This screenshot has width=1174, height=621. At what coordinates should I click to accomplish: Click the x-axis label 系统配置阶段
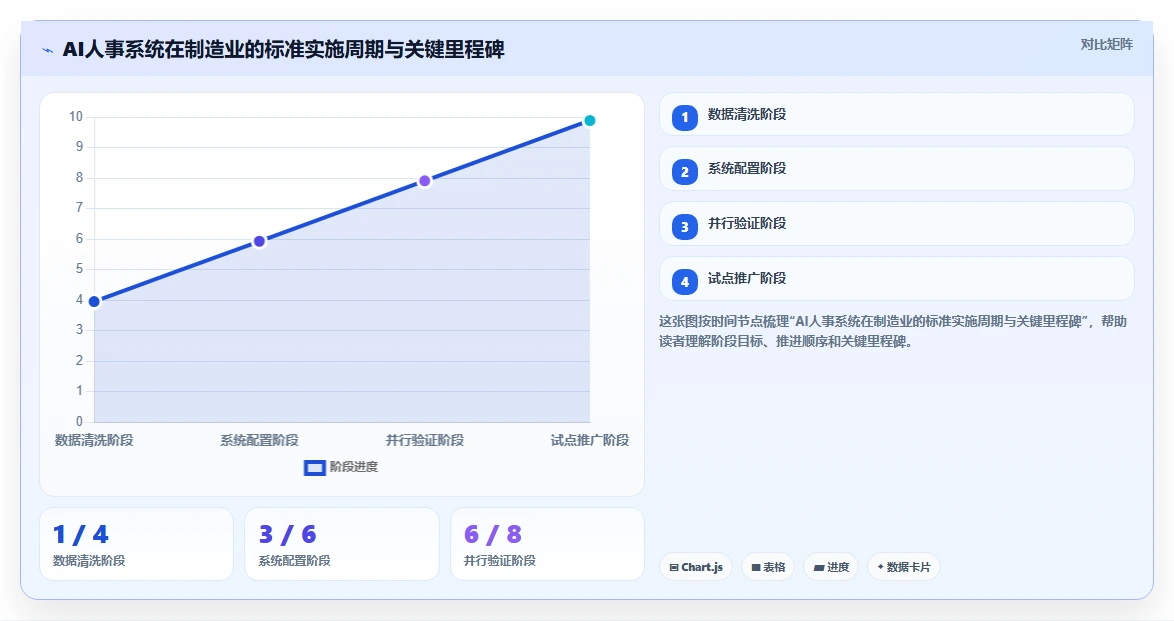[259, 440]
